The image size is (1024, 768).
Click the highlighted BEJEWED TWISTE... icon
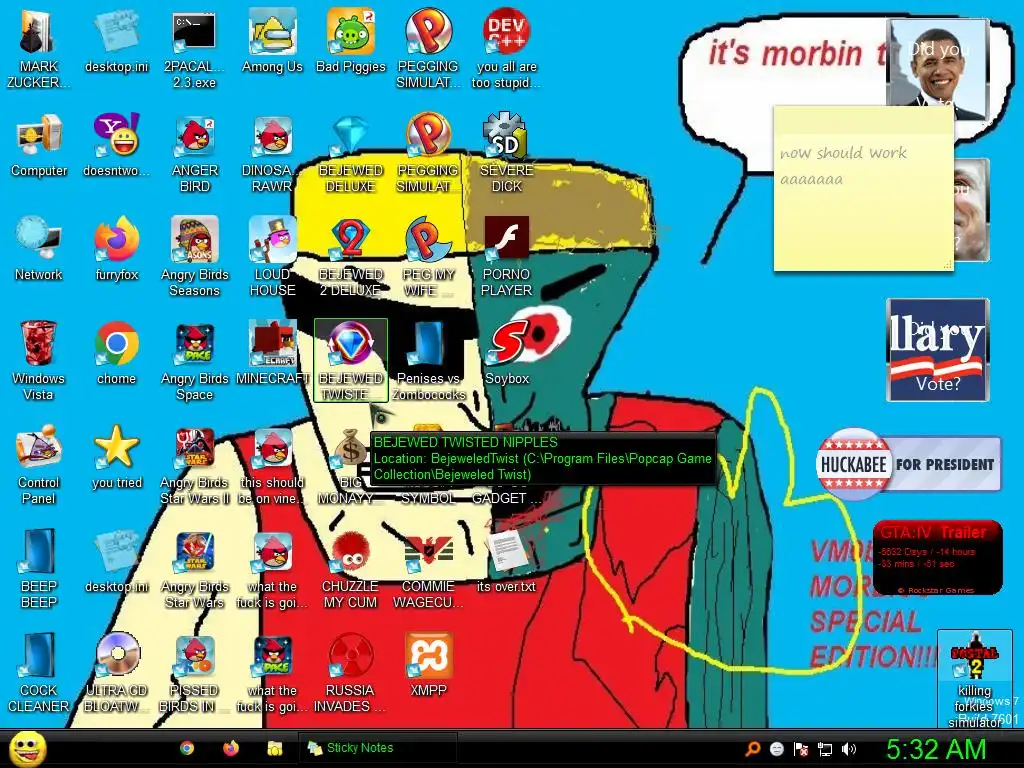click(x=351, y=360)
